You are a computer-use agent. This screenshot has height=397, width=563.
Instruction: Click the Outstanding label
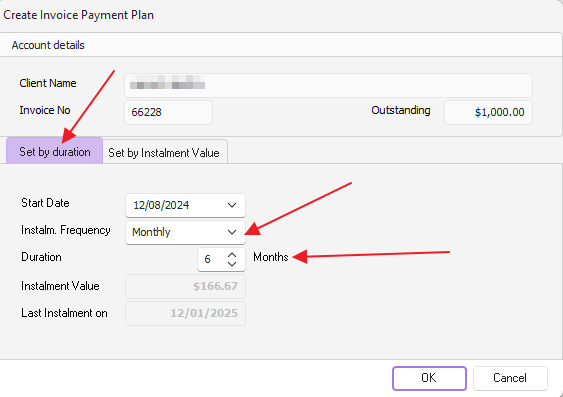(x=401, y=110)
